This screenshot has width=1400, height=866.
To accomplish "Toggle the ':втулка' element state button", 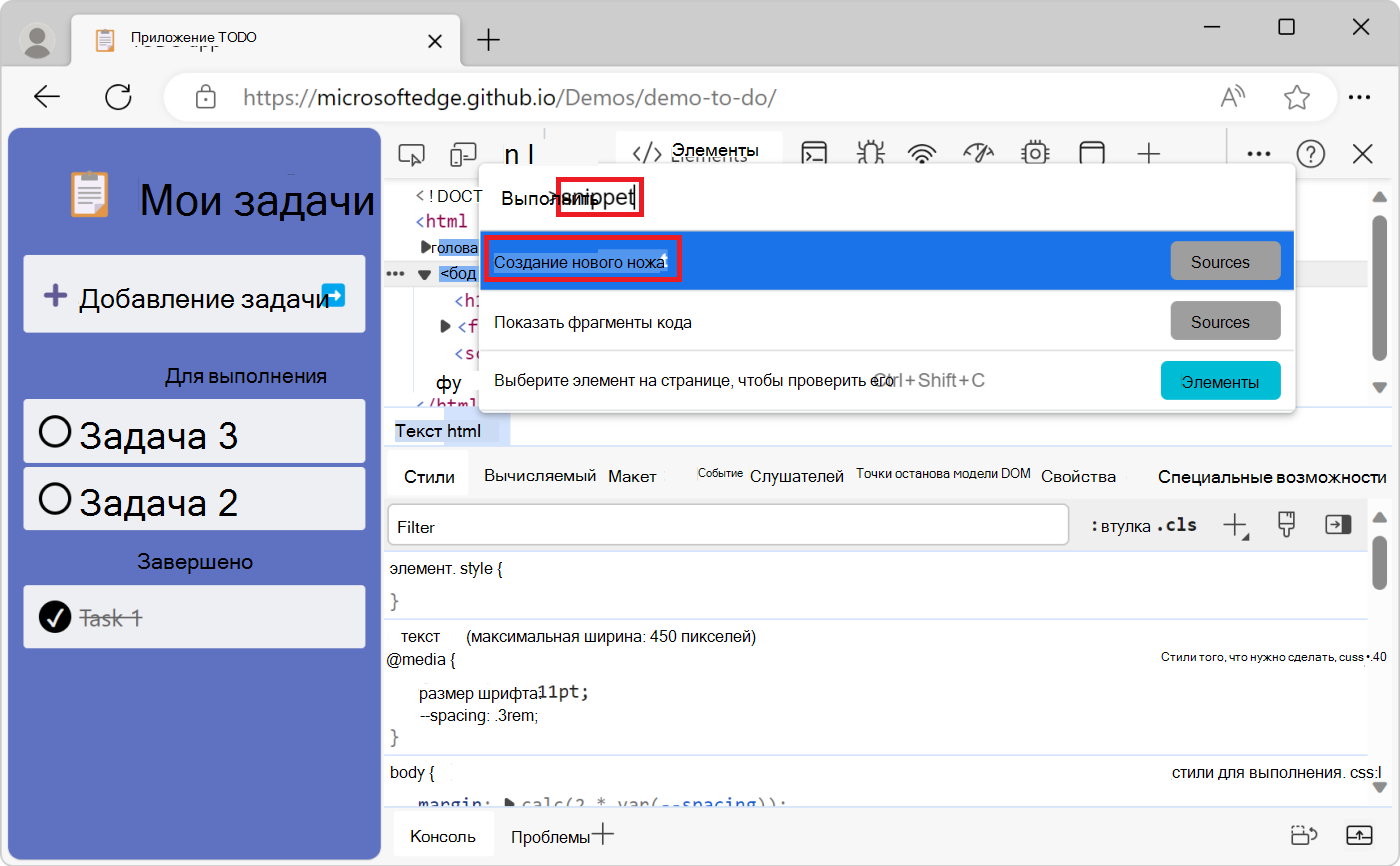I will (1120, 526).
